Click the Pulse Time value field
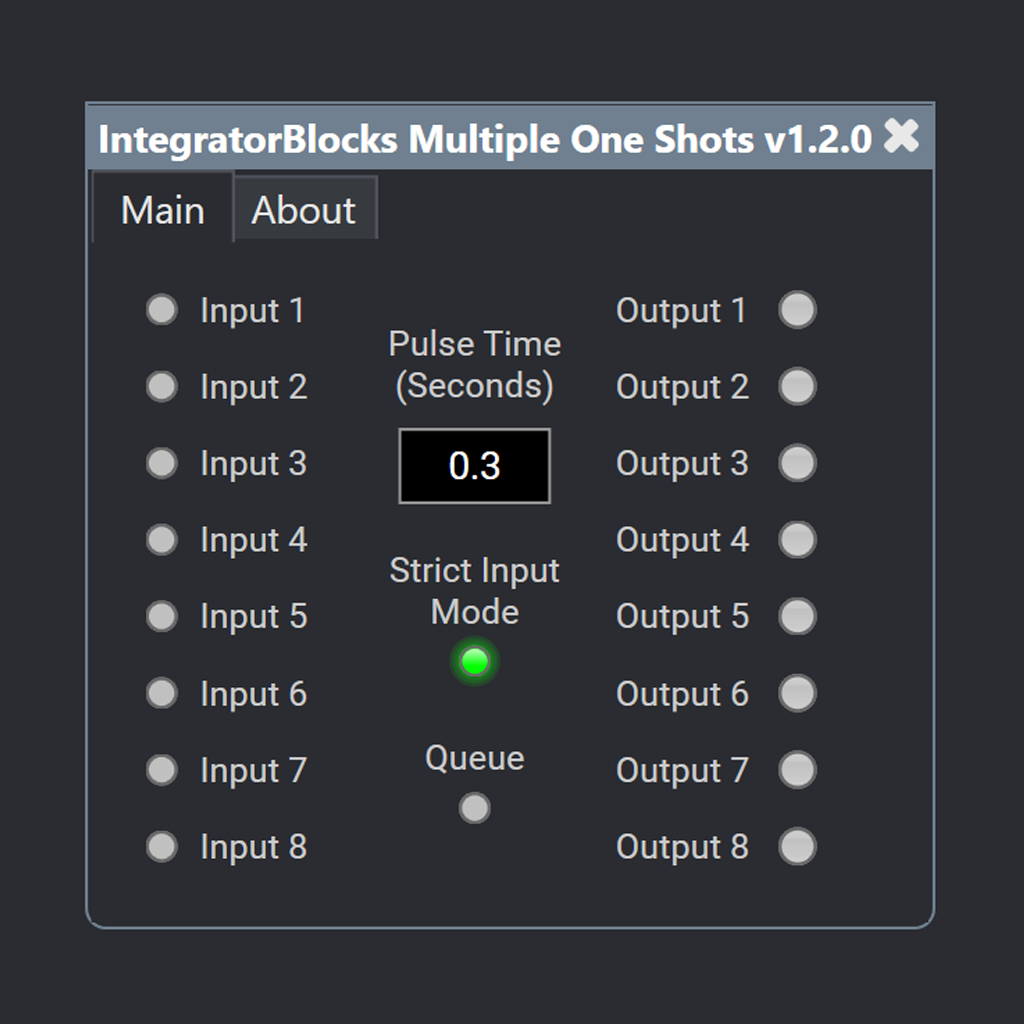This screenshot has height=1024, width=1024. (474, 465)
